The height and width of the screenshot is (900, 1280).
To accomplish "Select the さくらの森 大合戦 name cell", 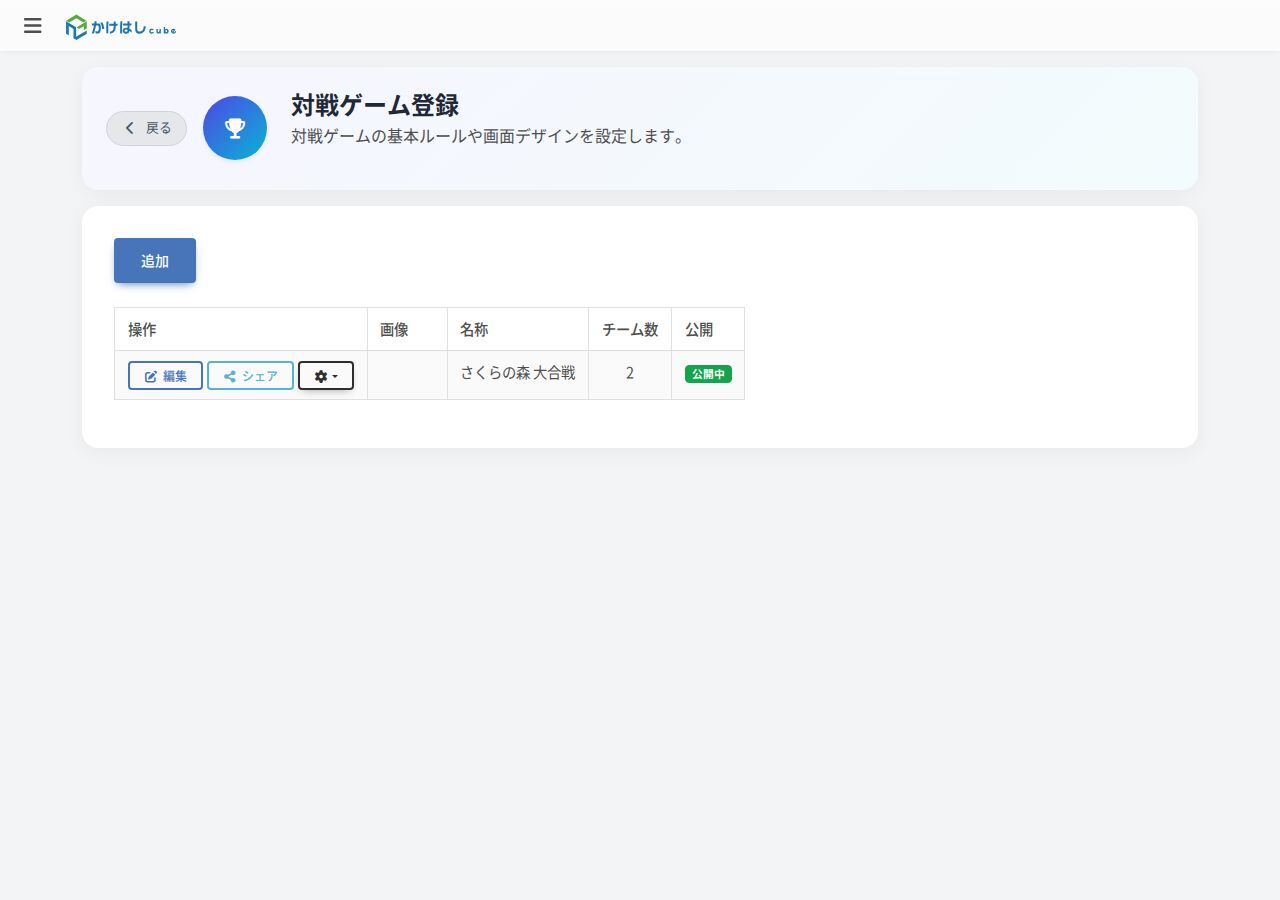I will [x=518, y=375].
